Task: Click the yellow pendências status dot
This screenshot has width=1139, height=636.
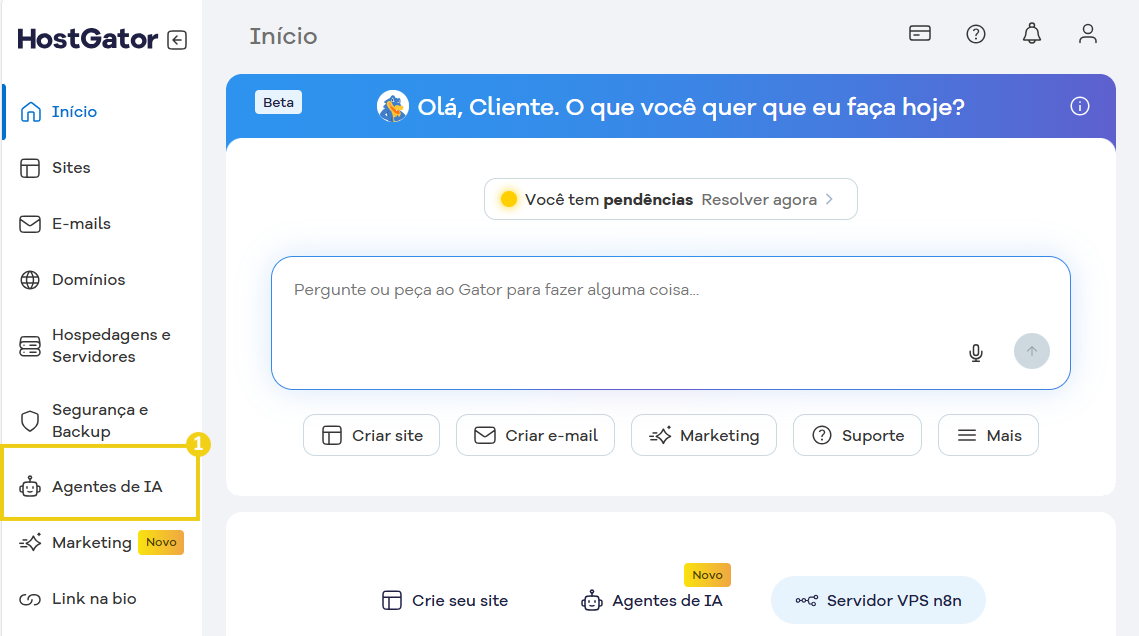Action: tap(509, 198)
